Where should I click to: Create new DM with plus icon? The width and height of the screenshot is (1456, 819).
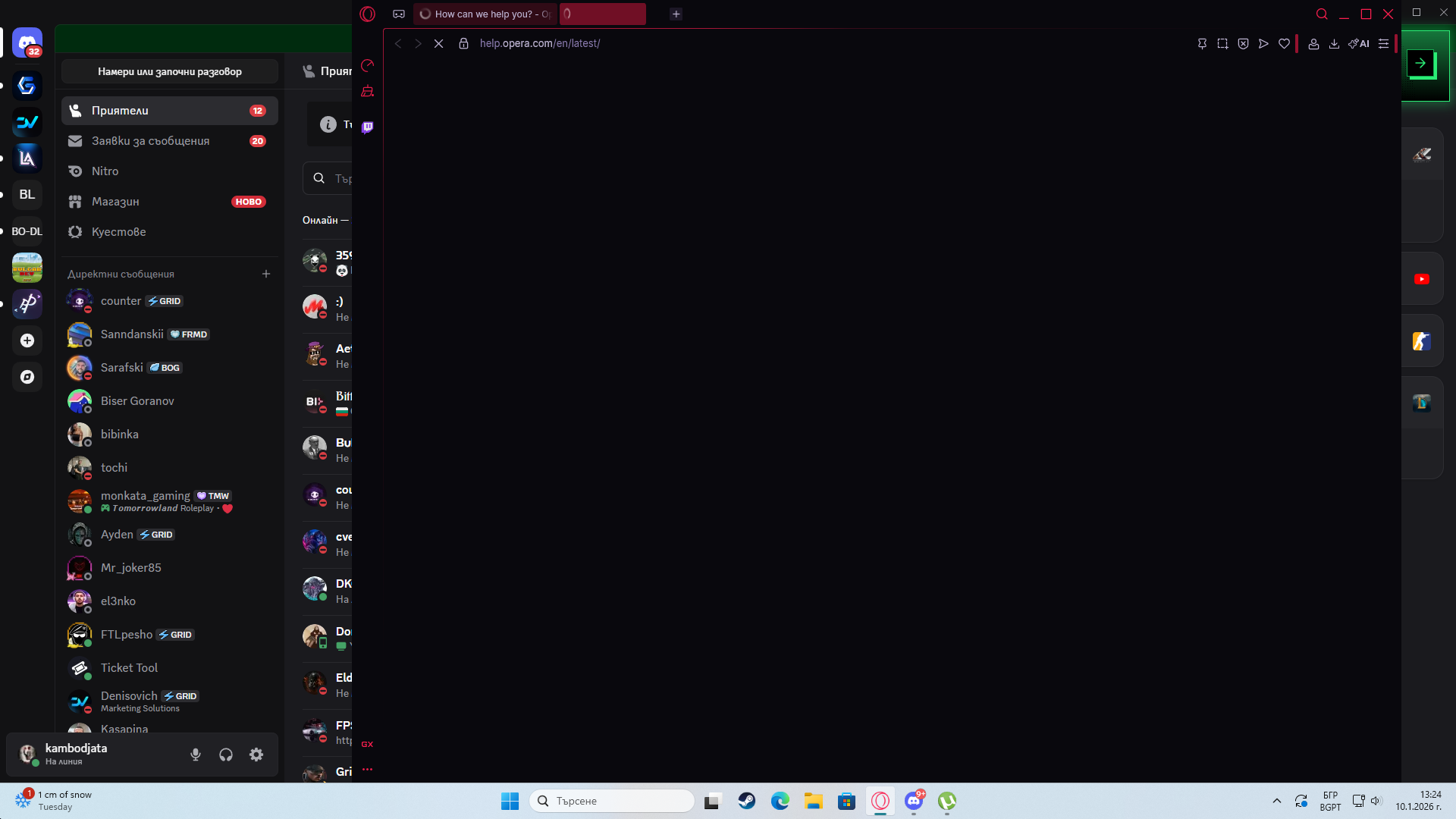tap(266, 274)
